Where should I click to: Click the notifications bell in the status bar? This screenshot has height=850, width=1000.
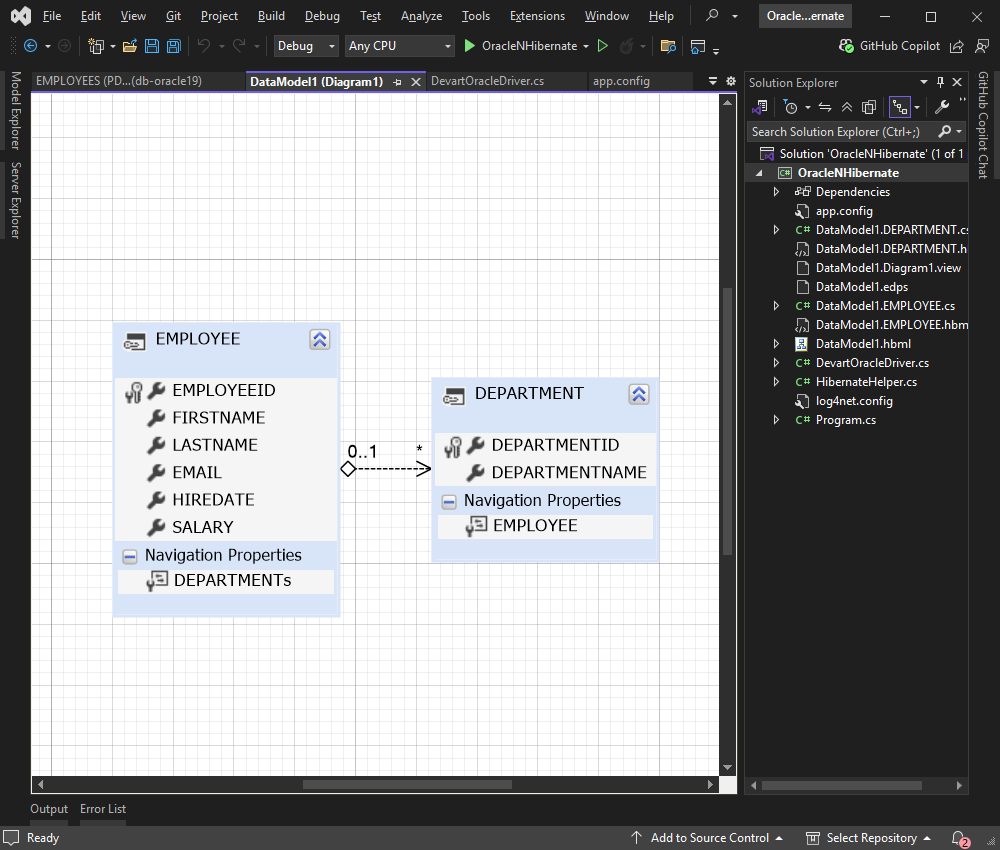click(956, 837)
